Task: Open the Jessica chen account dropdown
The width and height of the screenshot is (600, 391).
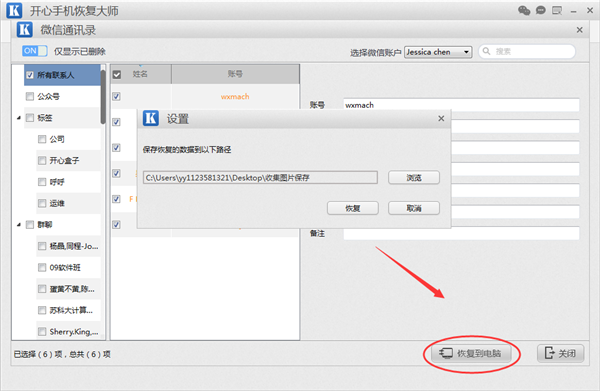Action: click(x=439, y=52)
